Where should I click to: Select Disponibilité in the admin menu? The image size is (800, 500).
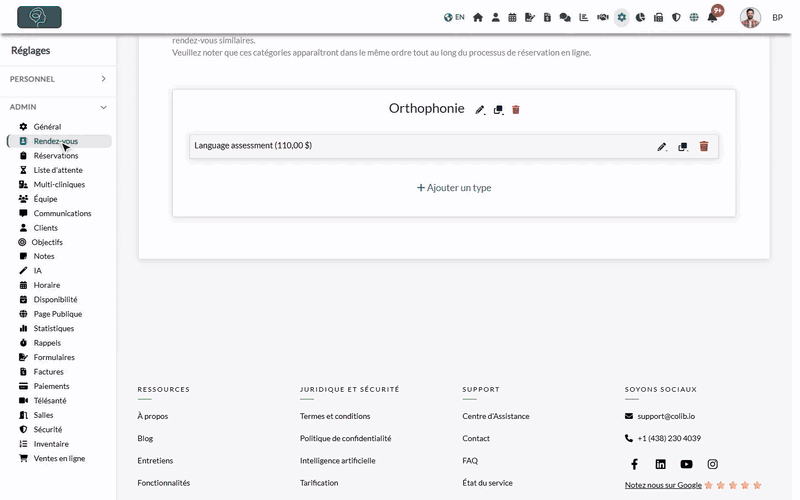[x=55, y=299]
